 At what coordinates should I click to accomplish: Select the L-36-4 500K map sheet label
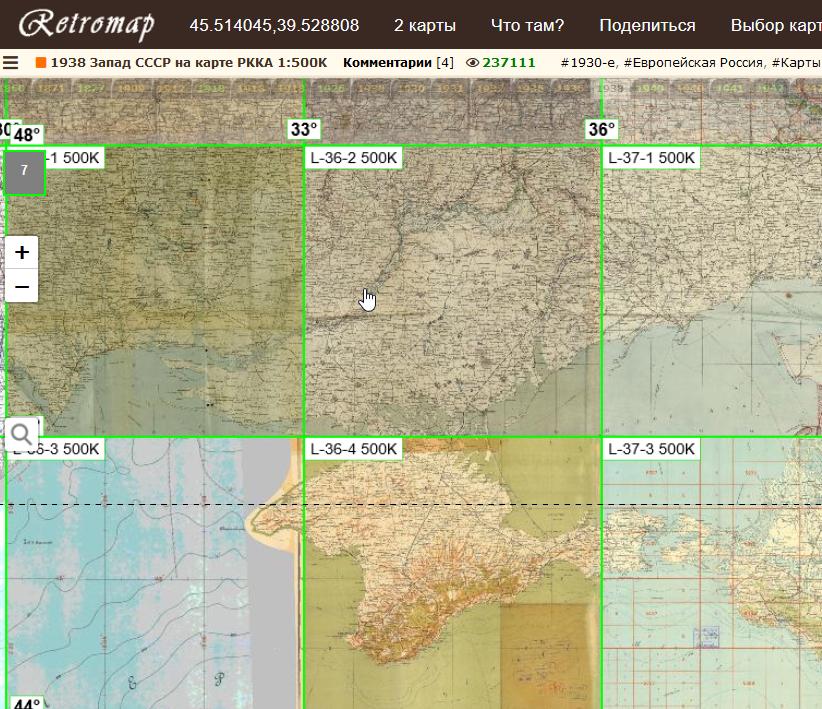[x=354, y=449]
